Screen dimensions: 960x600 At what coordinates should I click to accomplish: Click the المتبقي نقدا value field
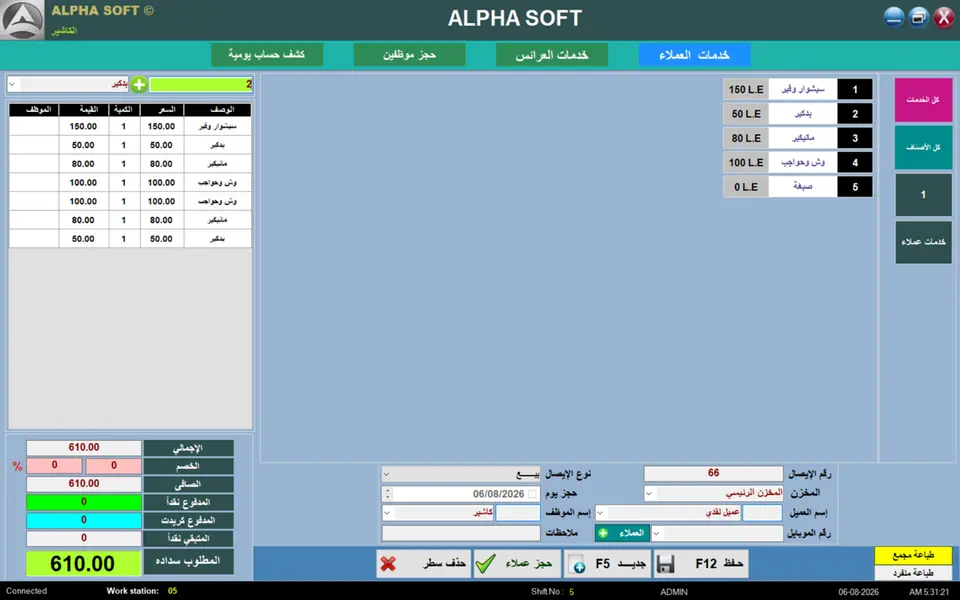point(84,538)
